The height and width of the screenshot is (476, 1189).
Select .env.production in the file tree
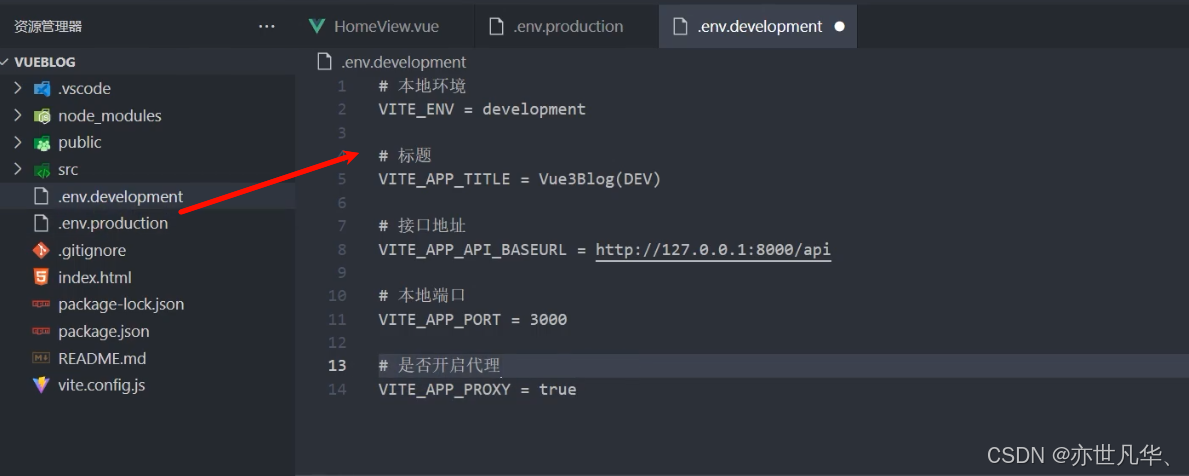(113, 224)
